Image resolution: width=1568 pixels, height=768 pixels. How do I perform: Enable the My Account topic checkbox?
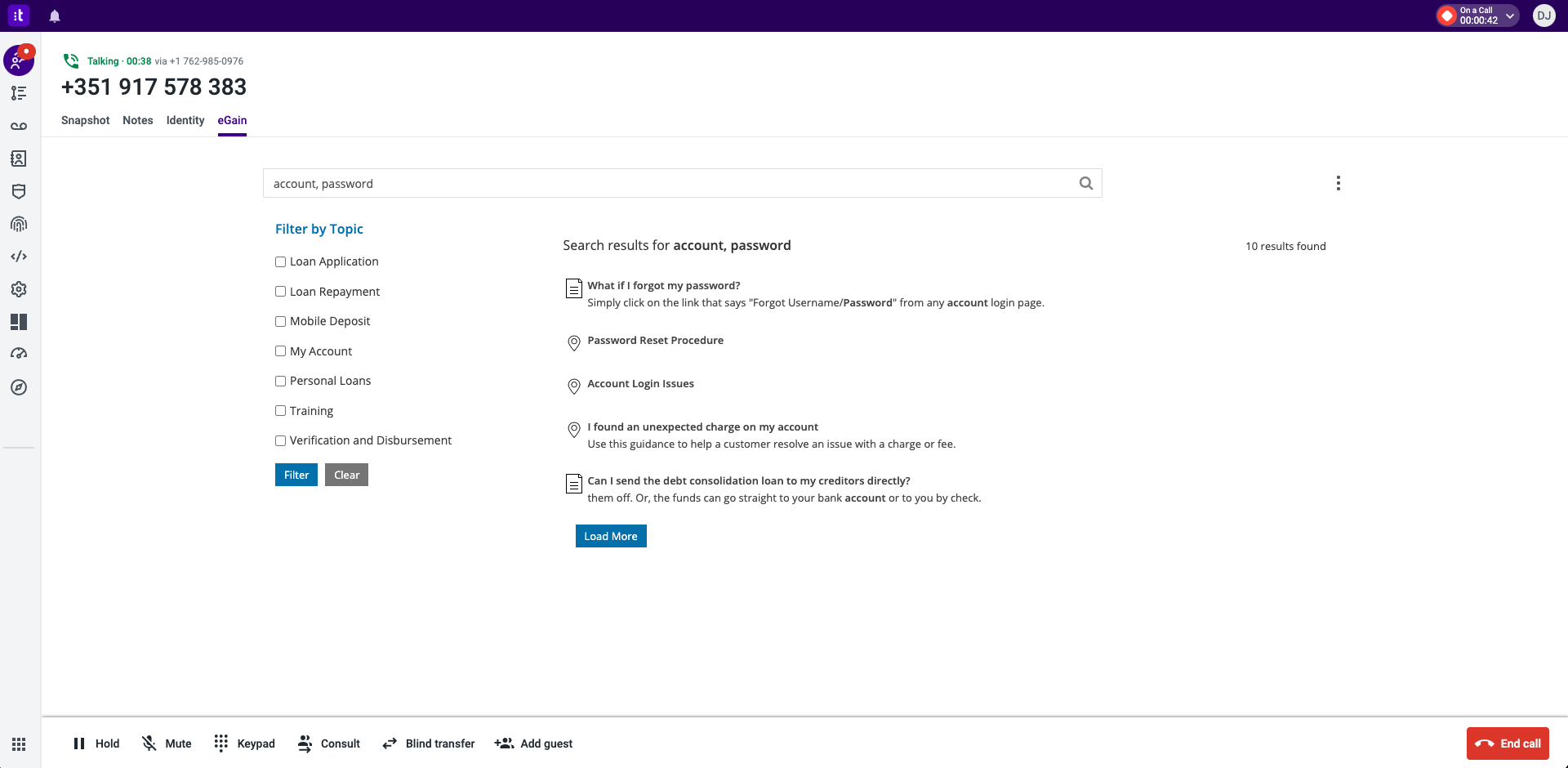[x=280, y=351]
